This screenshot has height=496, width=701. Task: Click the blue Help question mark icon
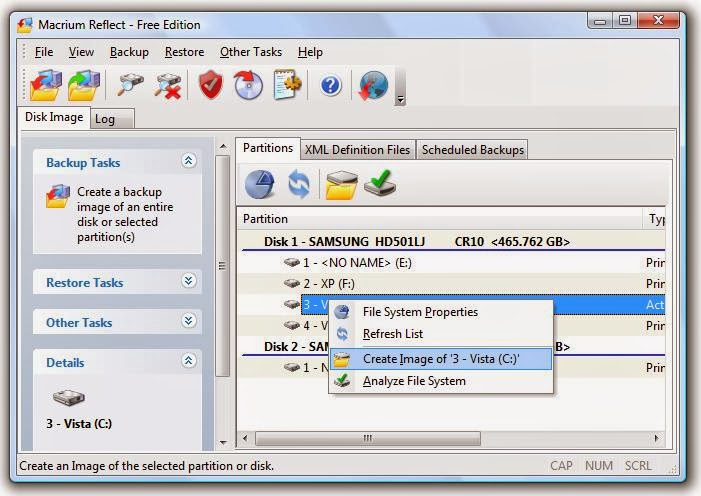point(331,85)
